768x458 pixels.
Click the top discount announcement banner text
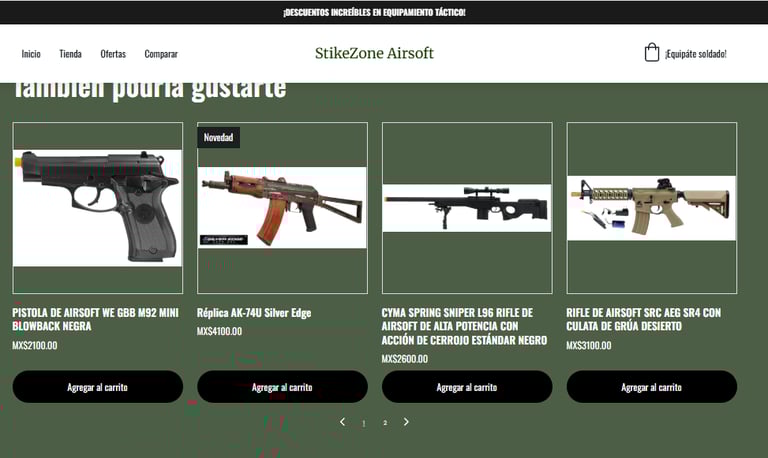click(x=374, y=12)
